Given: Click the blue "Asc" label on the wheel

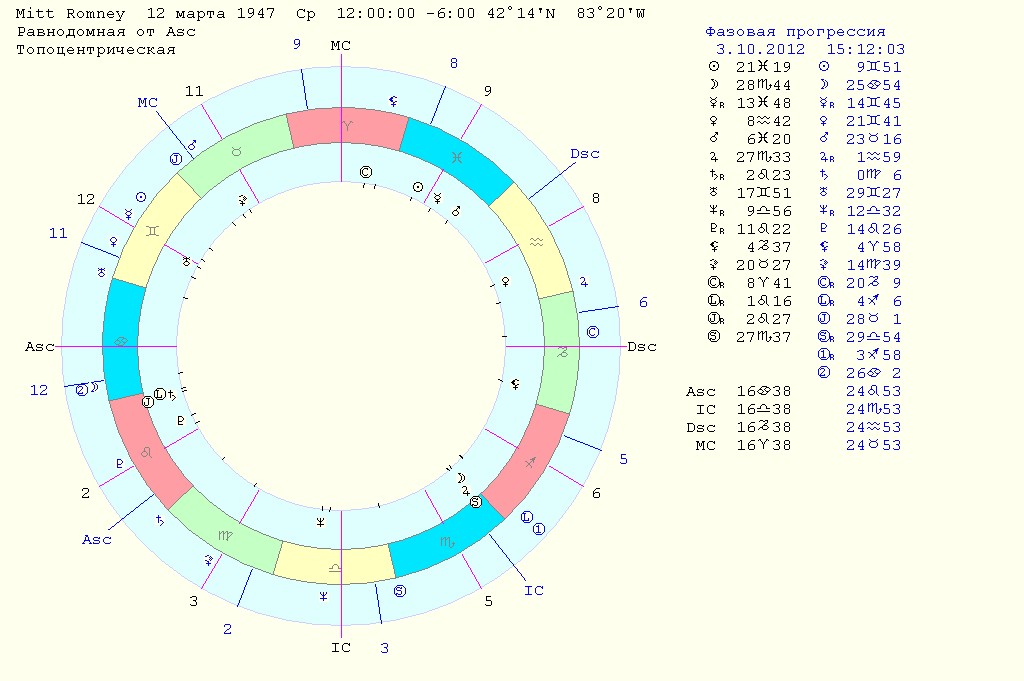Looking at the screenshot, I should (97, 539).
